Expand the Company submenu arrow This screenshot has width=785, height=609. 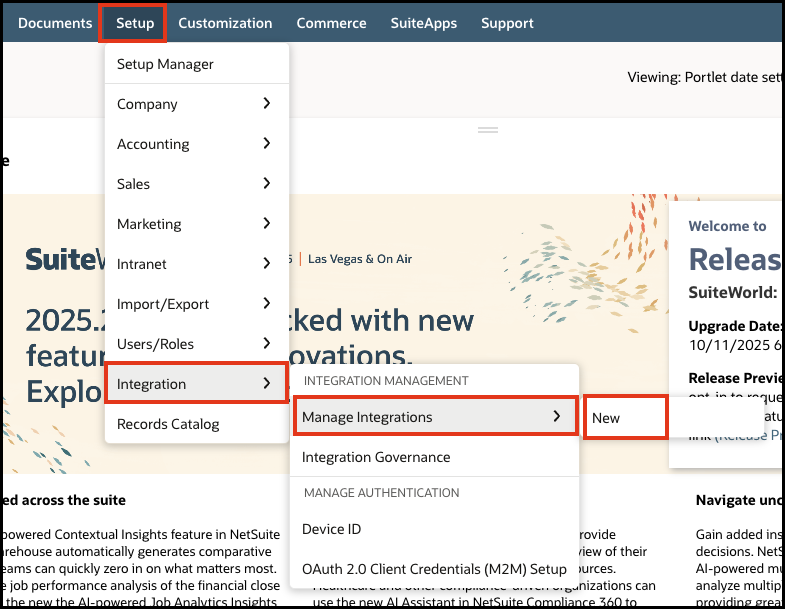click(x=266, y=103)
